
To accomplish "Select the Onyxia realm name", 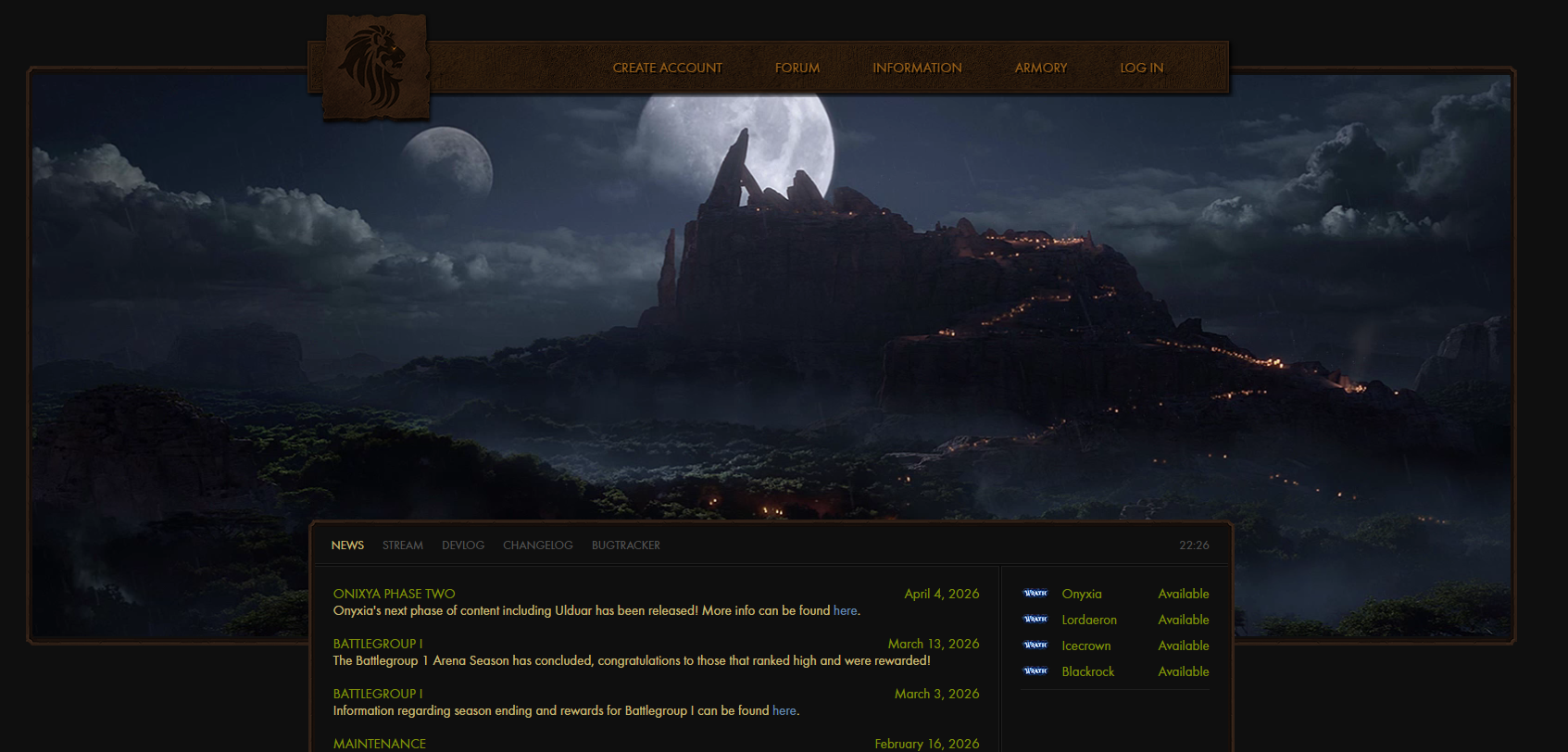I will pos(1082,594).
